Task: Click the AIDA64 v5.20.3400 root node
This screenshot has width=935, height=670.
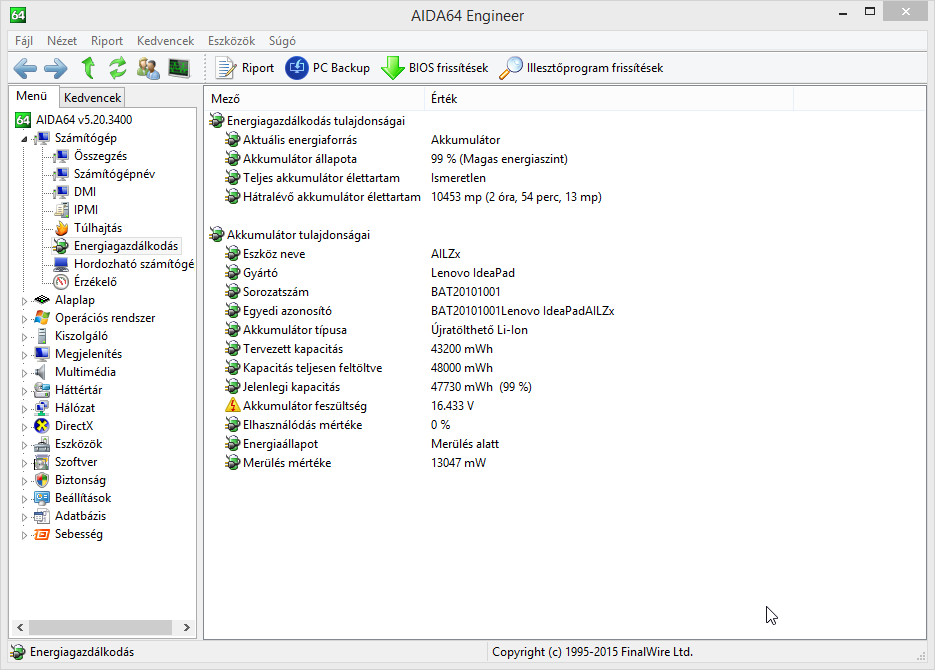Action: (x=83, y=119)
